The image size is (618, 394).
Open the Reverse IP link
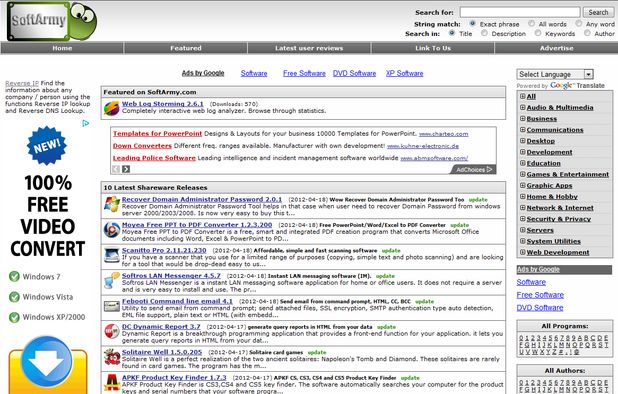(x=22, y=83)
